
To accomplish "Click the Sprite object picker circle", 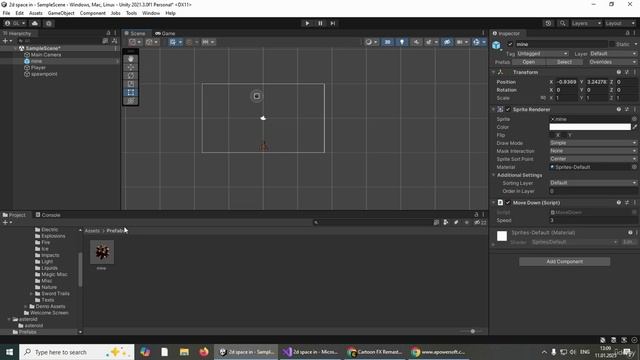I will tap(634, 119).
